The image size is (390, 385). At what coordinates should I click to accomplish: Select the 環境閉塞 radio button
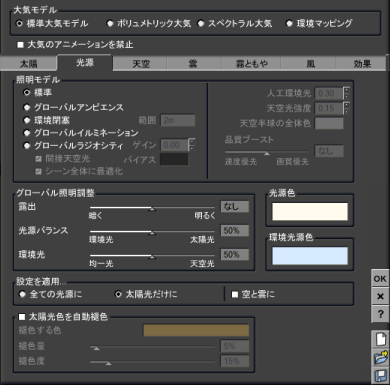[x=27, y=120]
